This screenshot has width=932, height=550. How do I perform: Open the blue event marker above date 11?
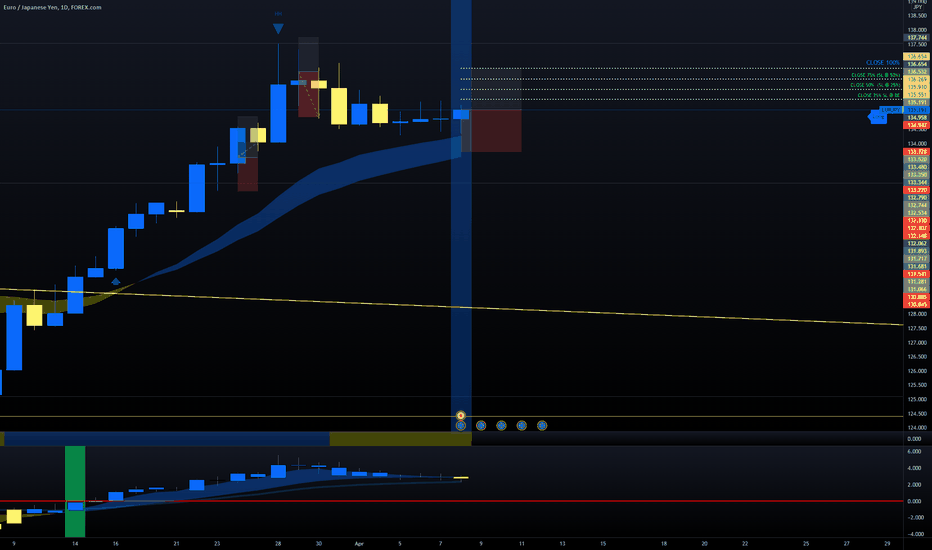point(521,425)
